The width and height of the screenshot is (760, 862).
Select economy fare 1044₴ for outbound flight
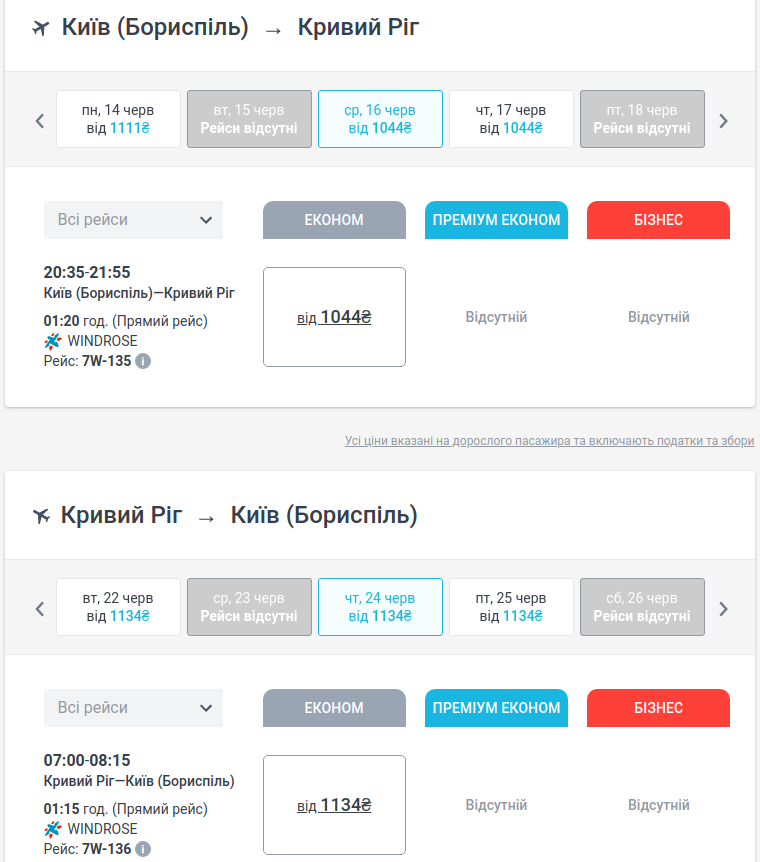click(334, 317)
